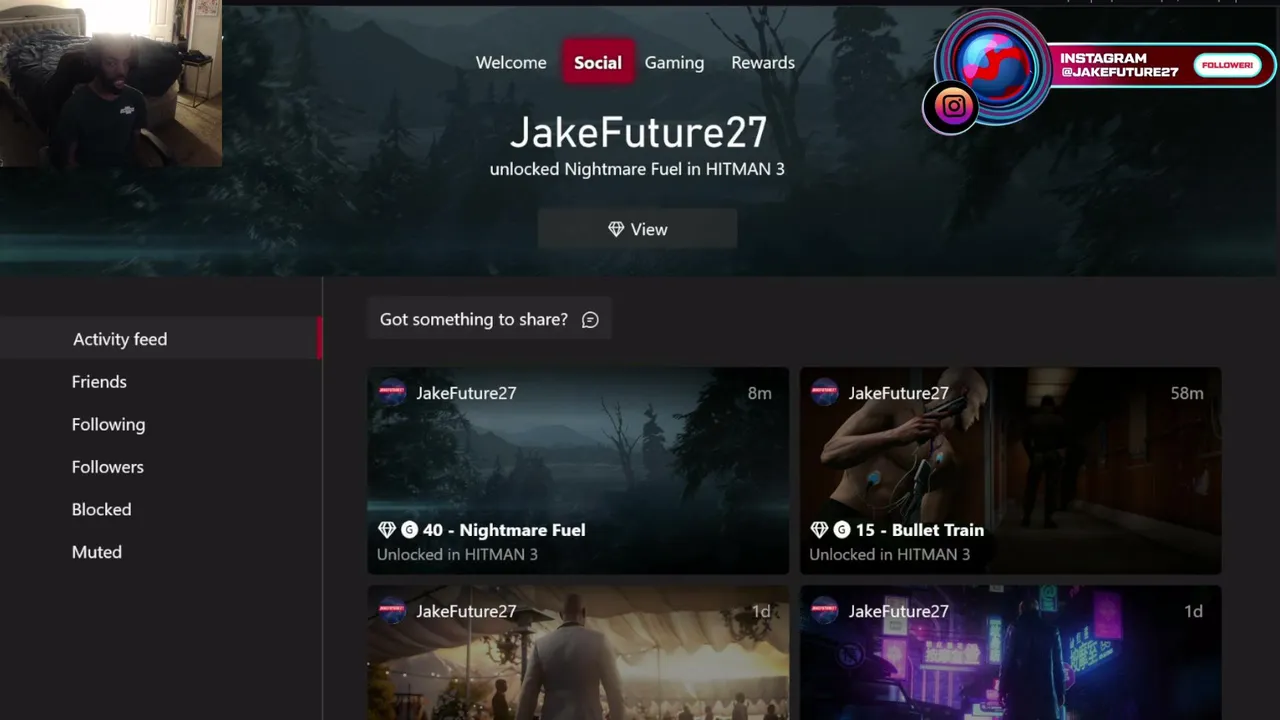Viewport: 1280px width, 720px height.
Task: Click JakeFuture27 name on the 58m post
Action: pyautogui.click(x=898, y=393)
